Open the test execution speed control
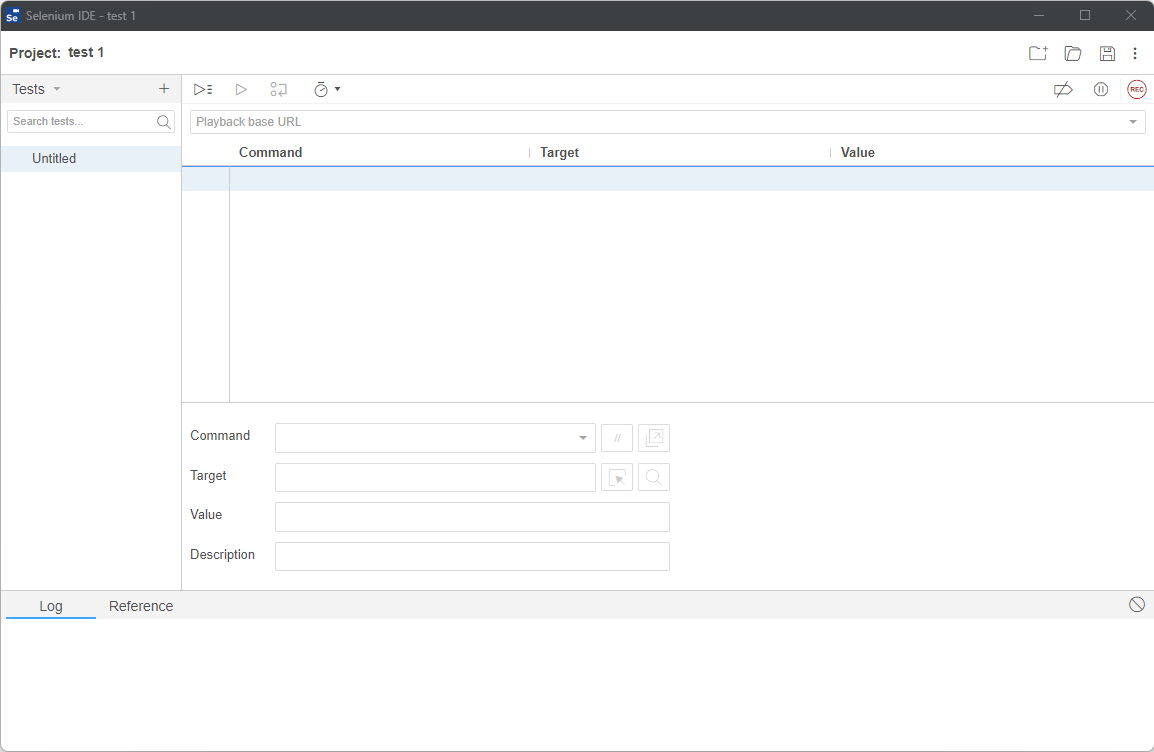 [x=326, y=89]
